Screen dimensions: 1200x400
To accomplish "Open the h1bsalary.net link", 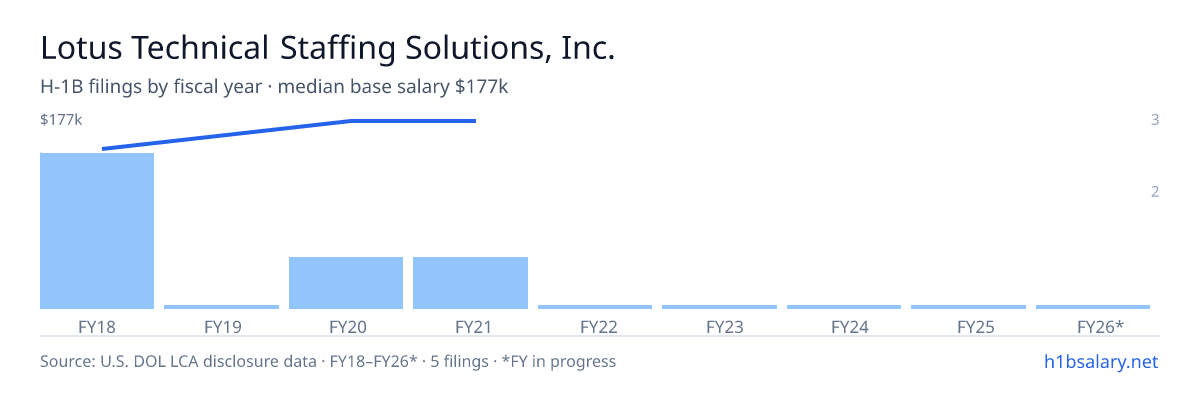I will click(1100, 361).
